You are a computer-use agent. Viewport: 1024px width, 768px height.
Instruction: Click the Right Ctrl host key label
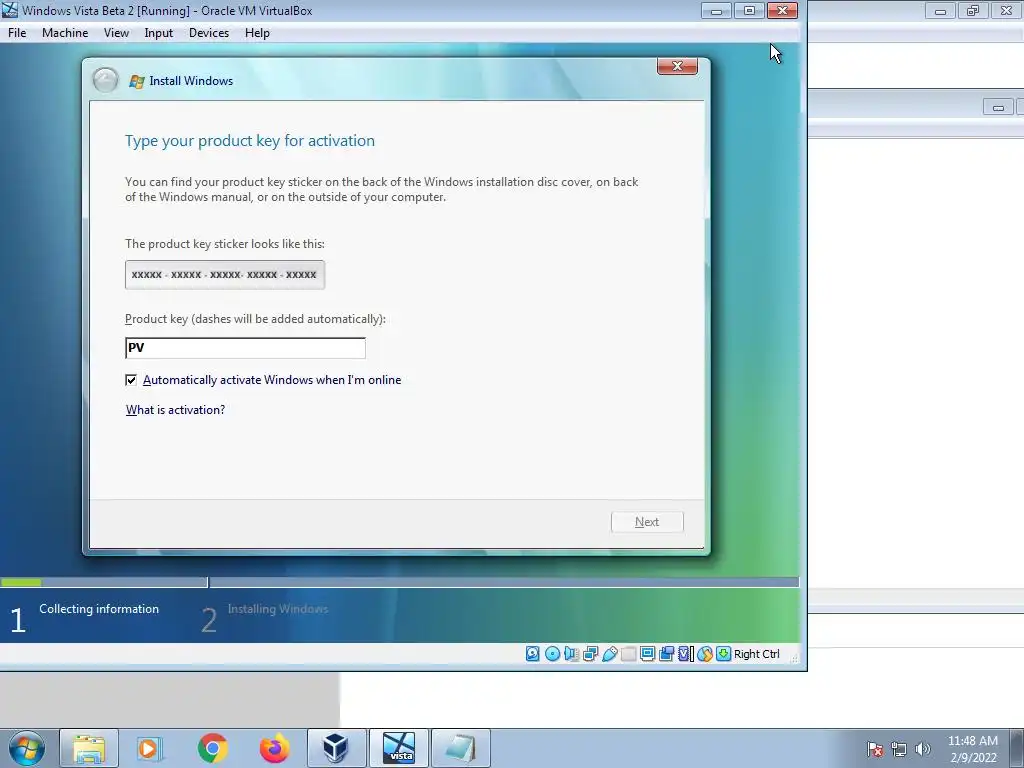[757, 654]
